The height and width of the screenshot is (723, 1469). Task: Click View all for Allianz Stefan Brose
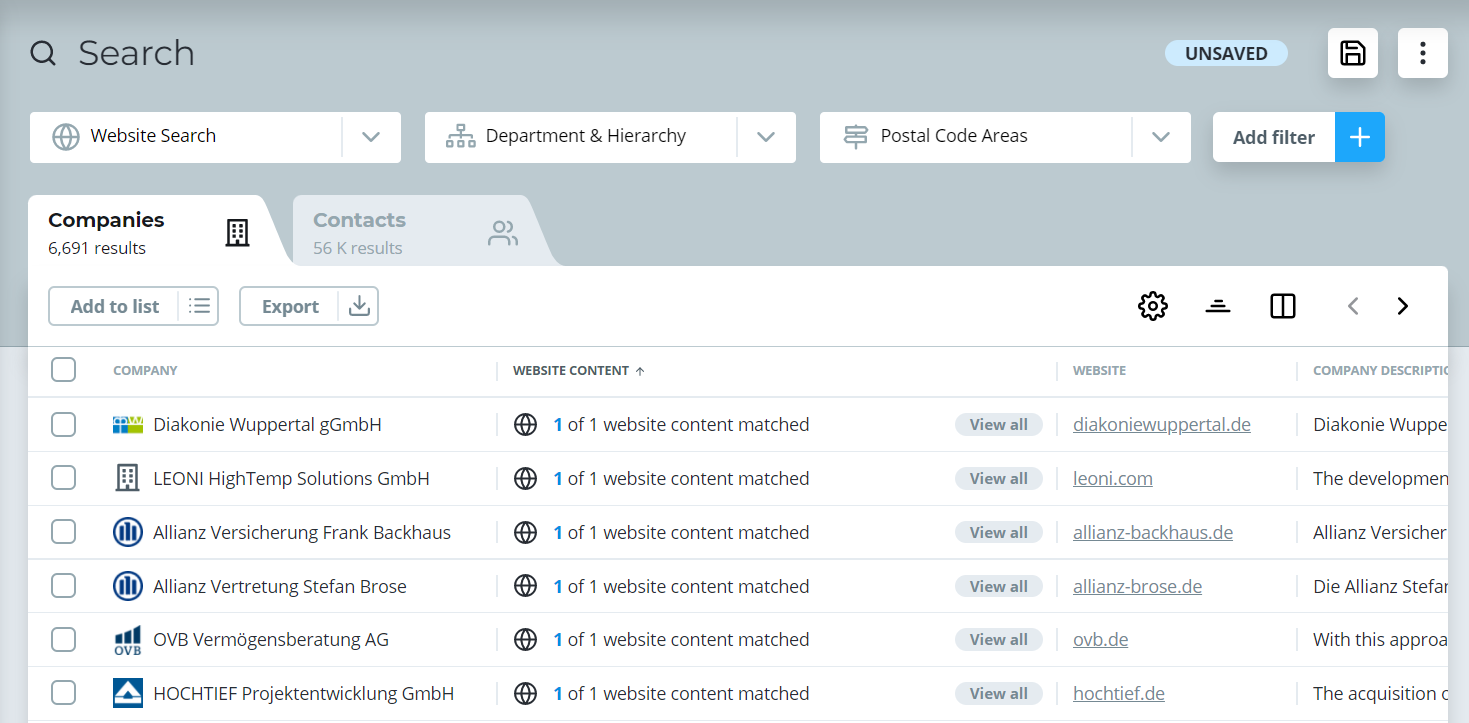[999, 586]
